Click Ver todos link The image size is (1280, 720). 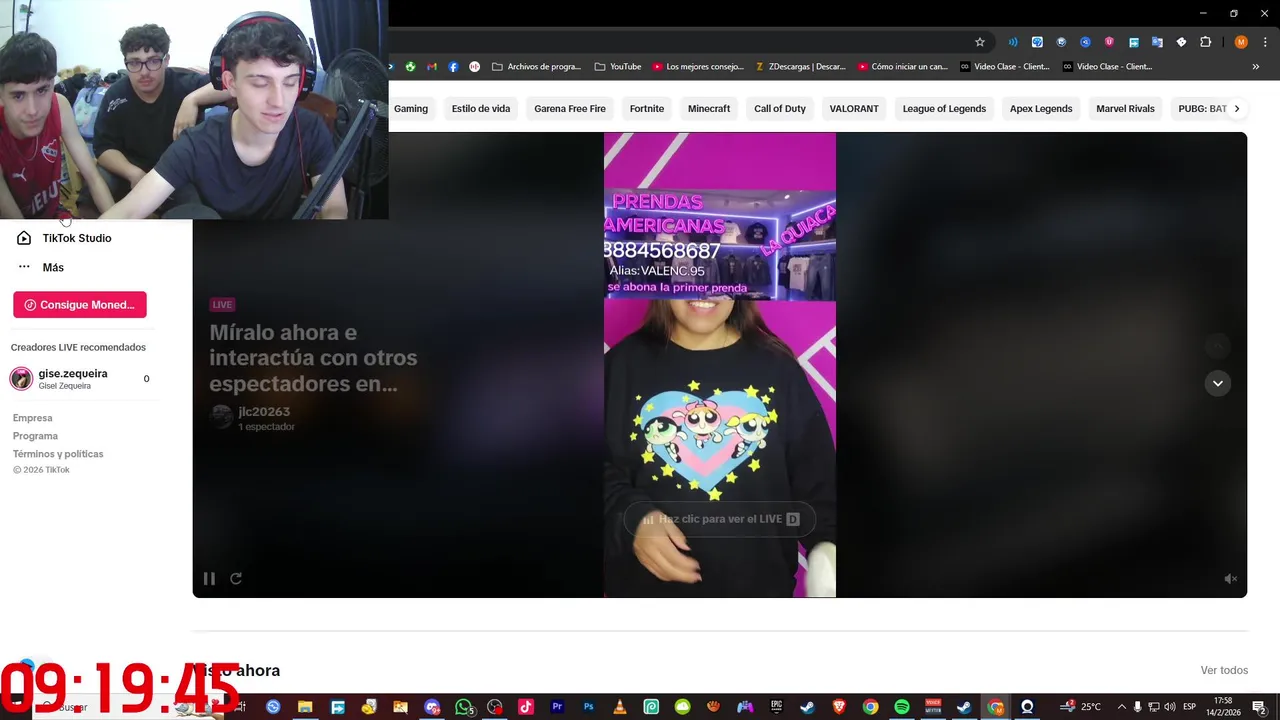pyautogui.click(x=1224, y=670)
